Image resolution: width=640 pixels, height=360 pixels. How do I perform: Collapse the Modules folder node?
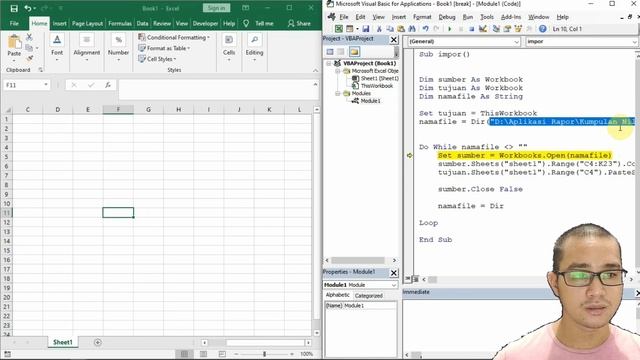point(338,93)
